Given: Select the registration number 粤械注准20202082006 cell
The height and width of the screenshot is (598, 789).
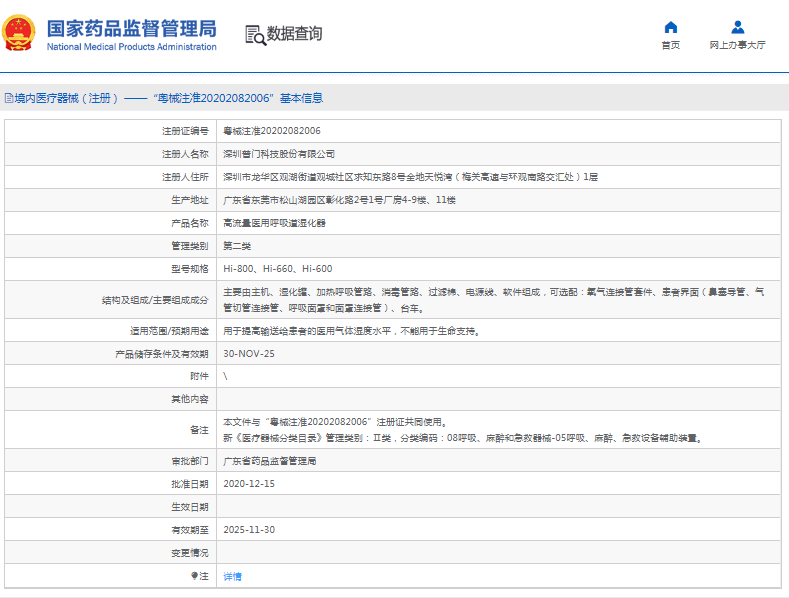Looking at the screenshot, I should (271, 131).
